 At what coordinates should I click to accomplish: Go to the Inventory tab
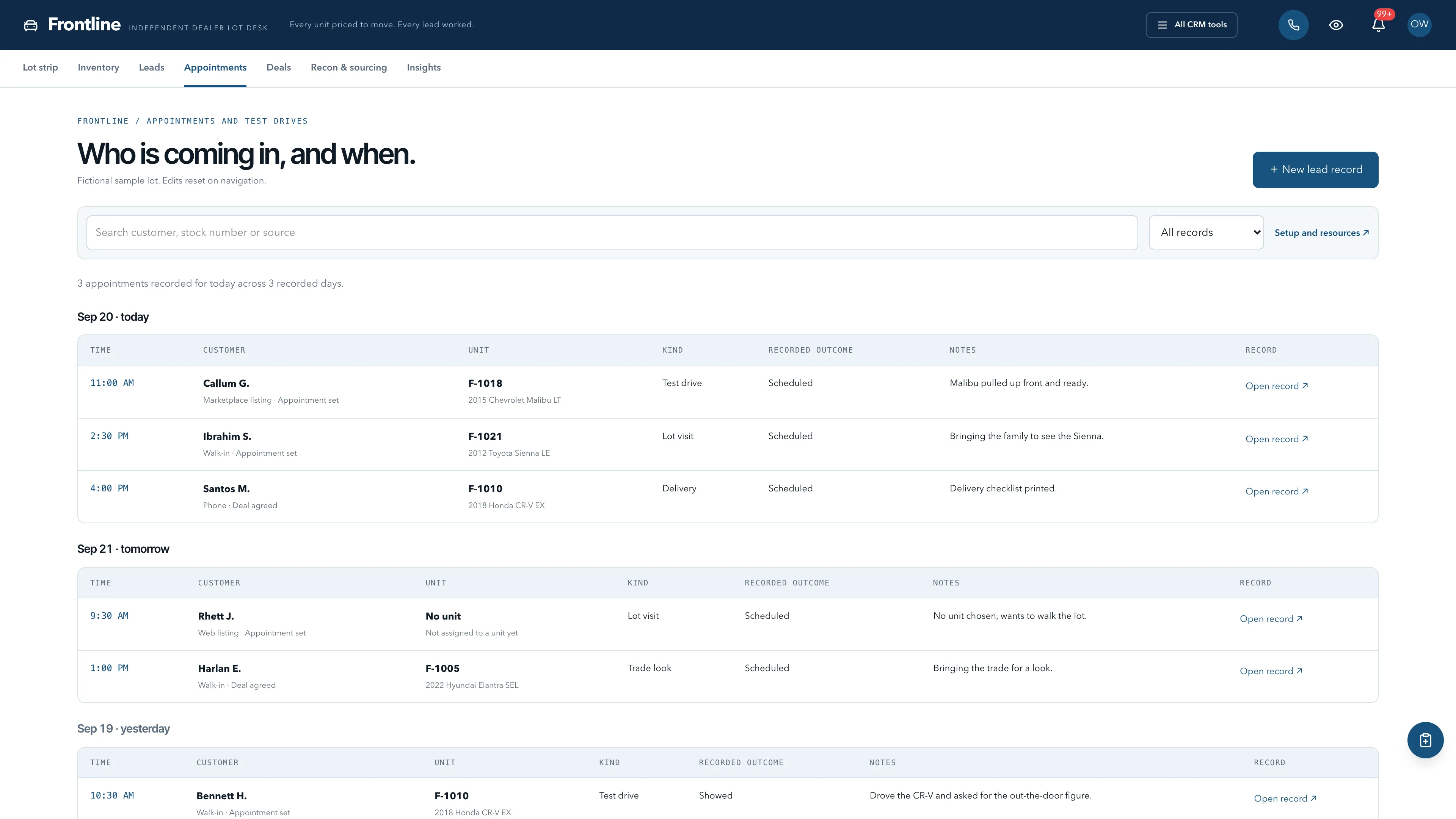pyautogui.click(x=98, y=67)
